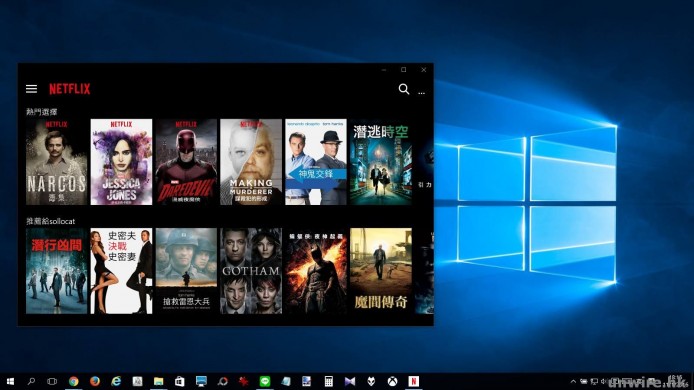Launch Firefox from the taskbar

pyautogui.click(x=95, y=381)
